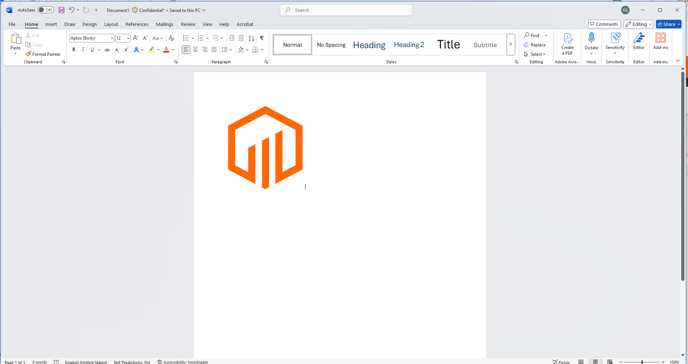Open the Select dropdown in Editing
Image resolution: width=688 pixels, height=364 pixels.
tap(535, 54)
